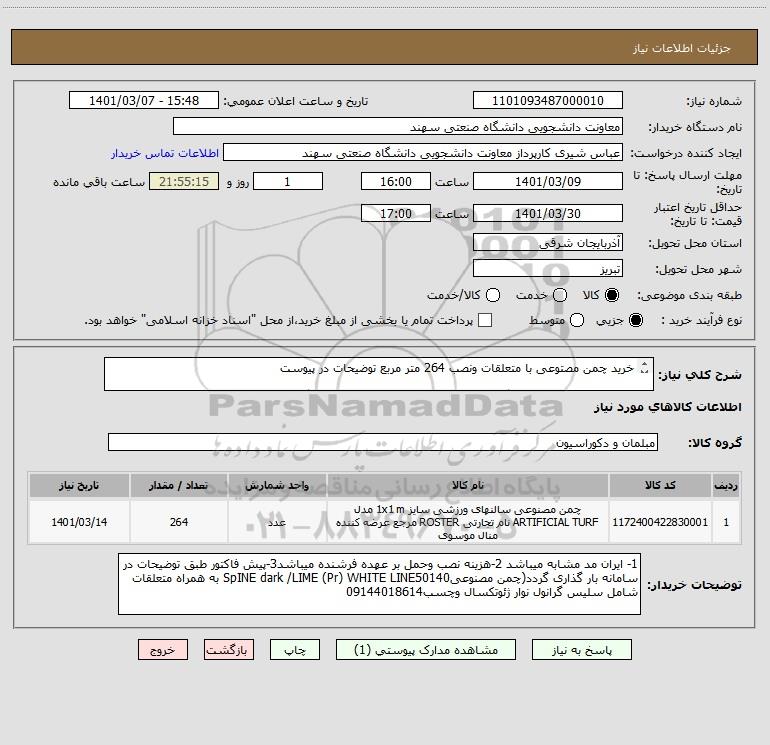Click the remaining time countdown 21:55:15

point(184,181)
